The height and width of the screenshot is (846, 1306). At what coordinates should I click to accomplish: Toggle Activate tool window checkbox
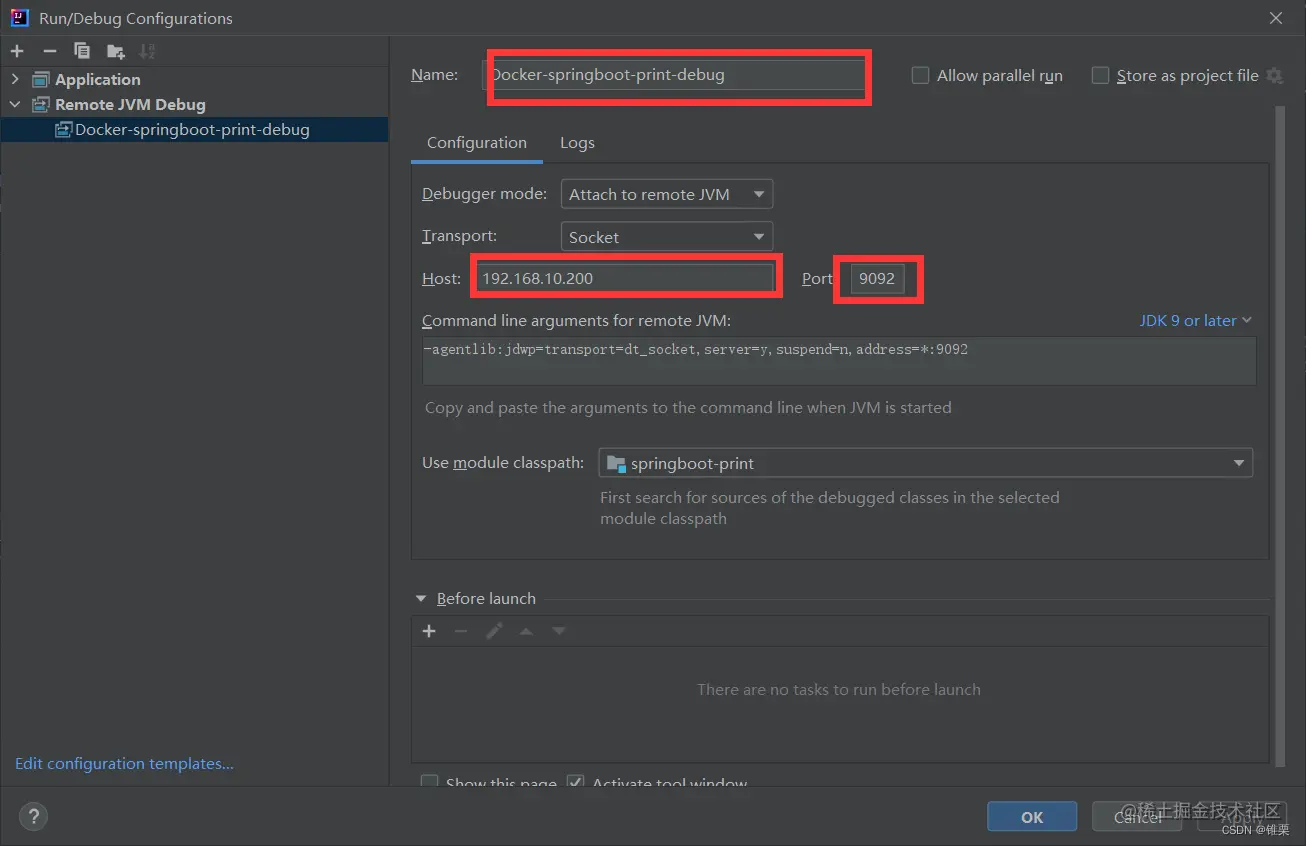tap(575, 783)
